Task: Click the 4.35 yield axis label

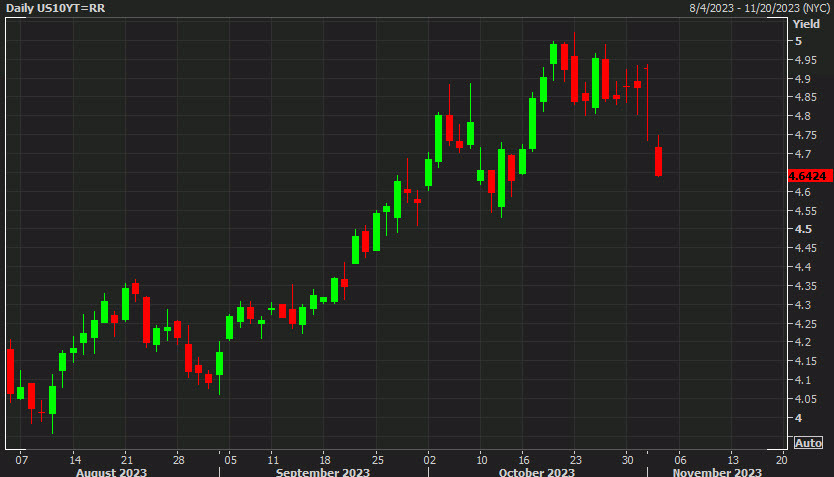Action: tap(805, 286)
